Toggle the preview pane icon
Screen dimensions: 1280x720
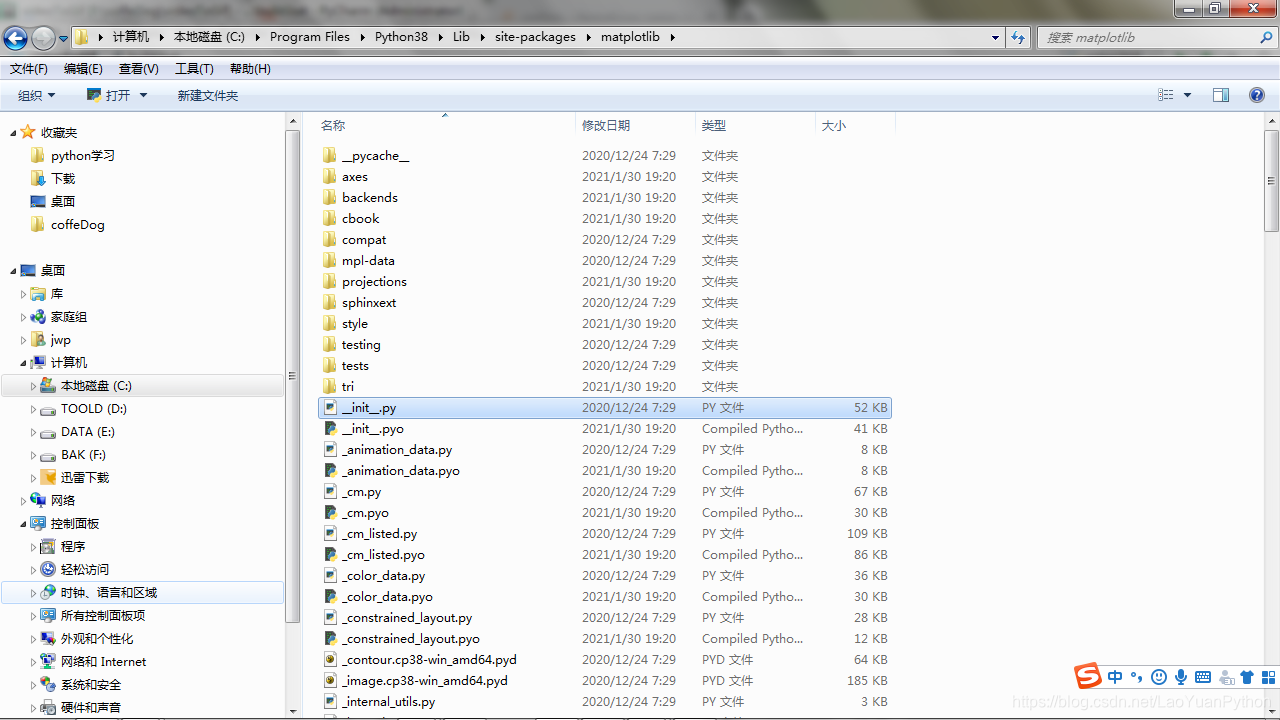1220,95
